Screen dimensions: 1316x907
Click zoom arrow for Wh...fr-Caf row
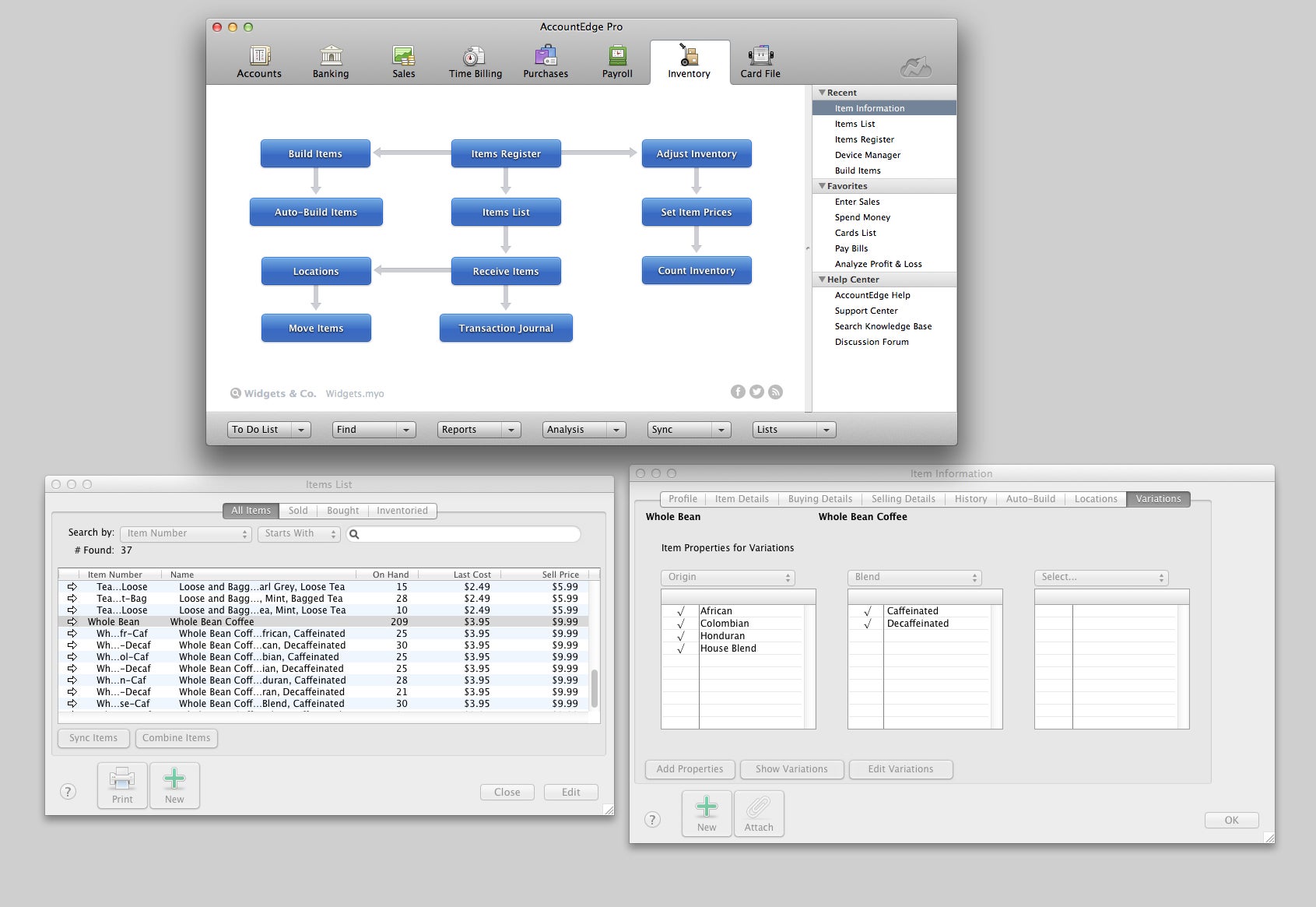72,634
